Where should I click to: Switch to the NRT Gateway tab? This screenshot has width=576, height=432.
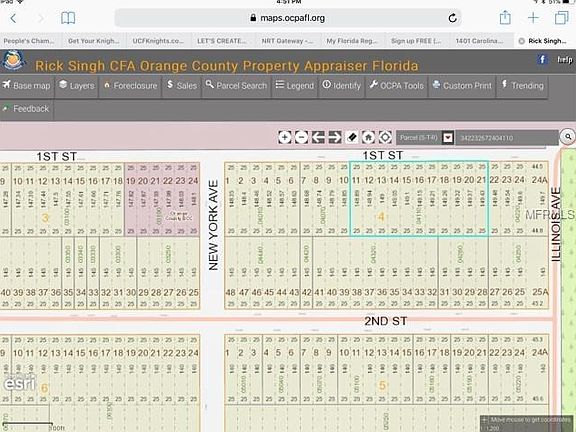tap(287, 41)
